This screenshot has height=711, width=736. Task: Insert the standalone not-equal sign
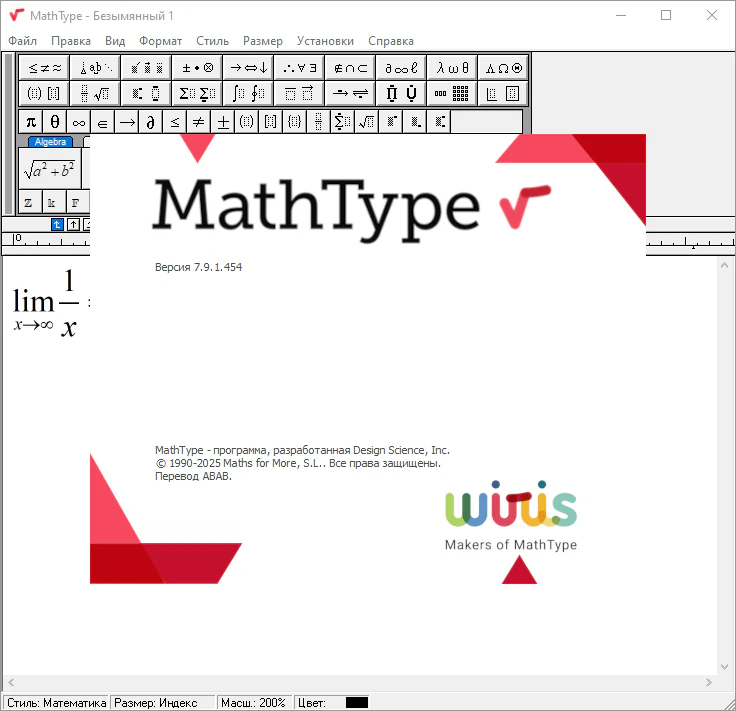pyautogui.click(x=199, y=122)
